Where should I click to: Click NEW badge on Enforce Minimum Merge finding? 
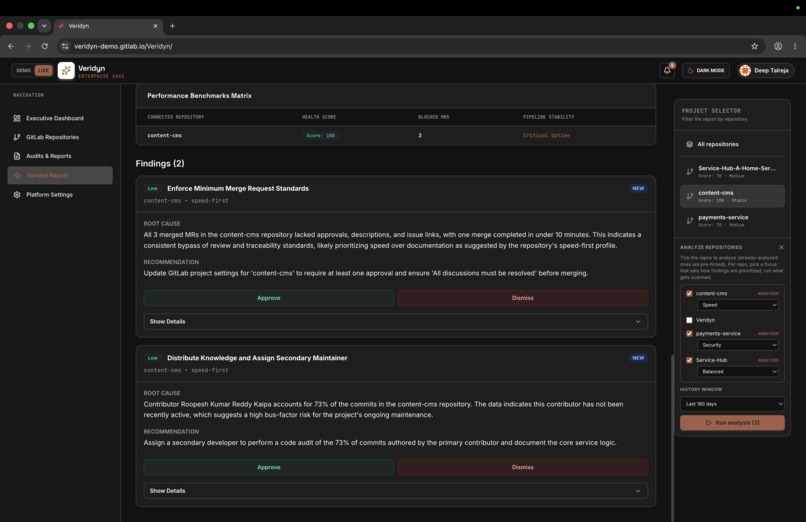638,189
